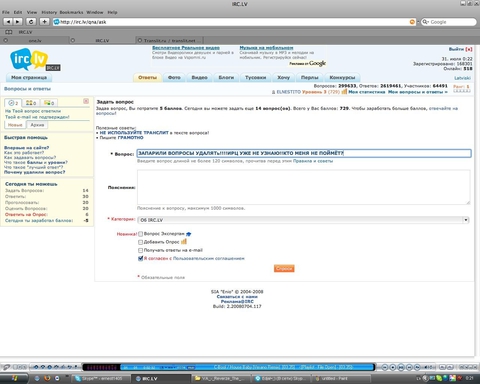Open the Window menu
The height and width of the screenshot is (384, 480).
point(95,12)
